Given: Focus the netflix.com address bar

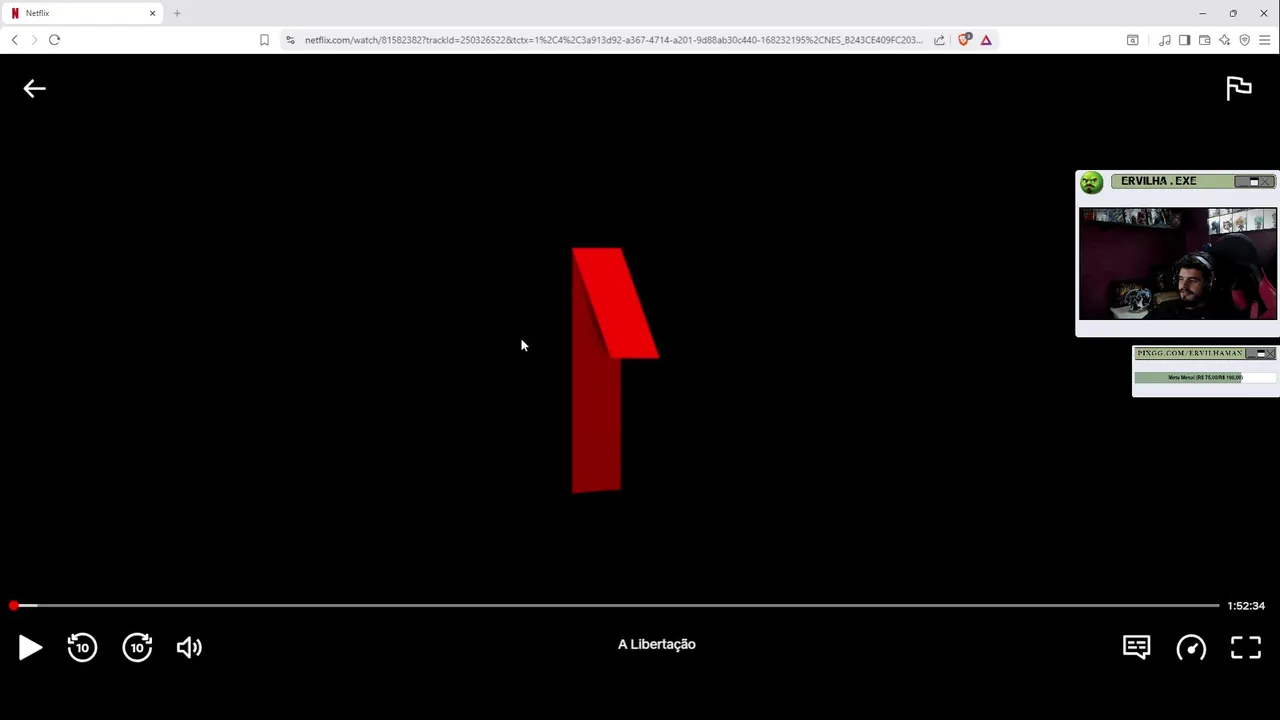Looking at the screenshot, I should click(613, 40).
